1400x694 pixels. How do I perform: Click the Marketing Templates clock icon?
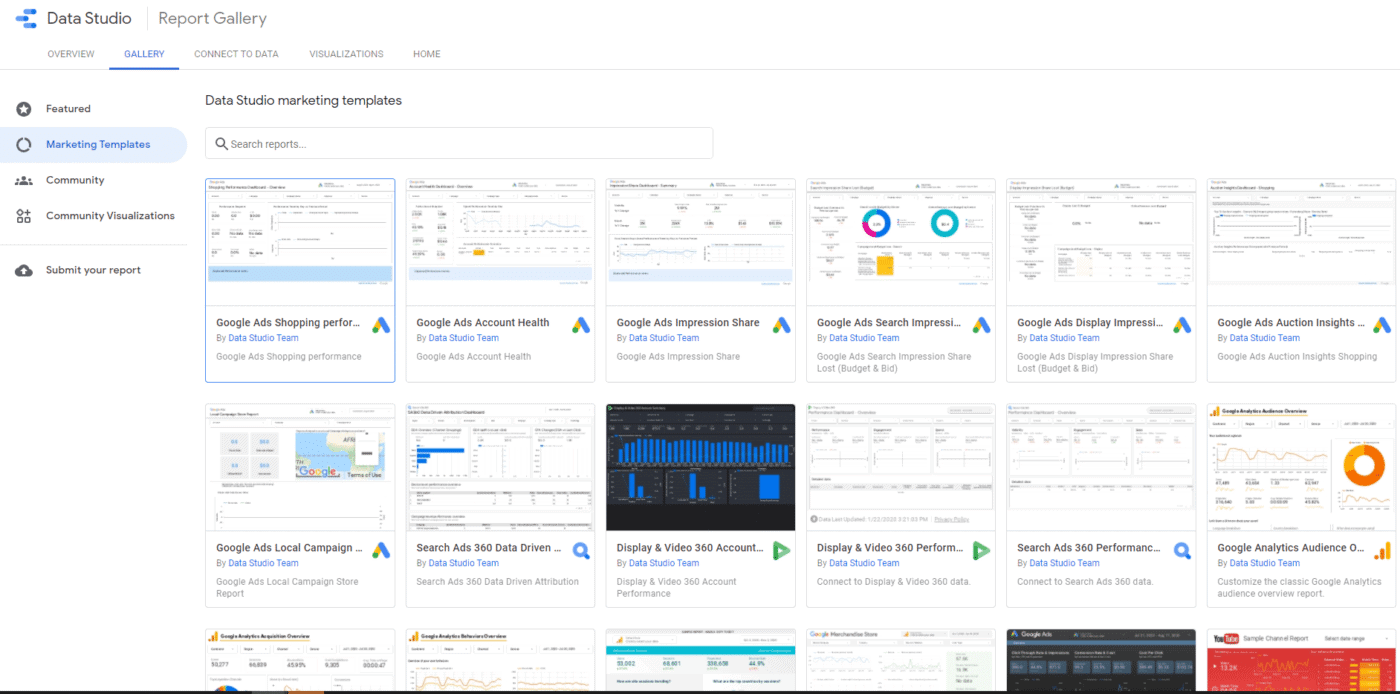pyautogui.click(x=22, y=144)
